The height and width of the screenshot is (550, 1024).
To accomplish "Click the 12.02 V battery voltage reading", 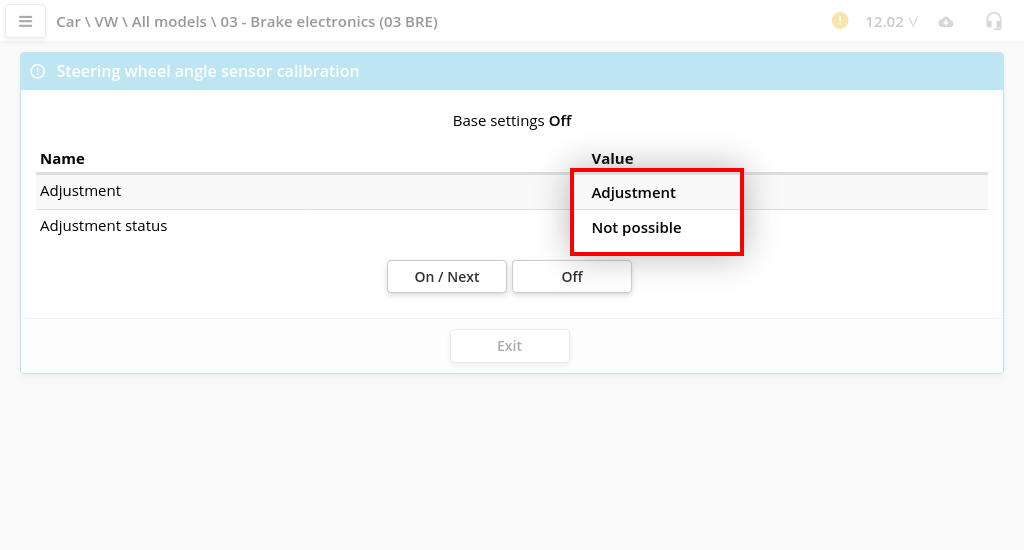I will click(891, 22).
